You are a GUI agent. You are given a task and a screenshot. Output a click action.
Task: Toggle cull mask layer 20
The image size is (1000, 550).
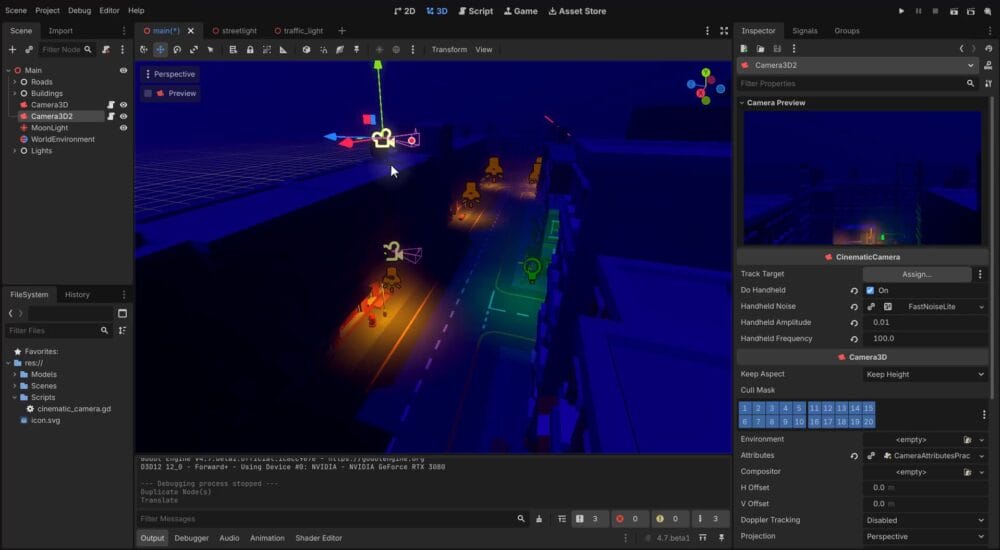[869, 422]
